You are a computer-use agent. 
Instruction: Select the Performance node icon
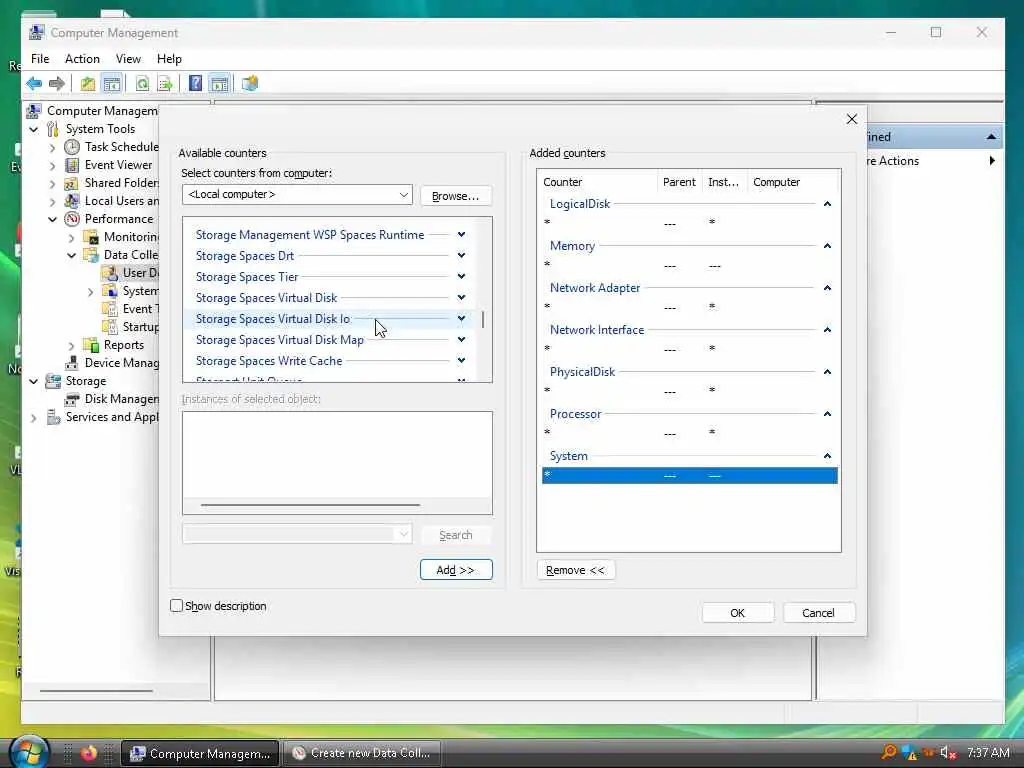click(72, 219)
